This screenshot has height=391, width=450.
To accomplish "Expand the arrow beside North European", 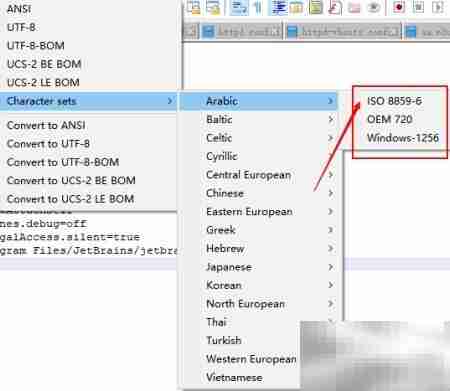I will coord(330,304).
